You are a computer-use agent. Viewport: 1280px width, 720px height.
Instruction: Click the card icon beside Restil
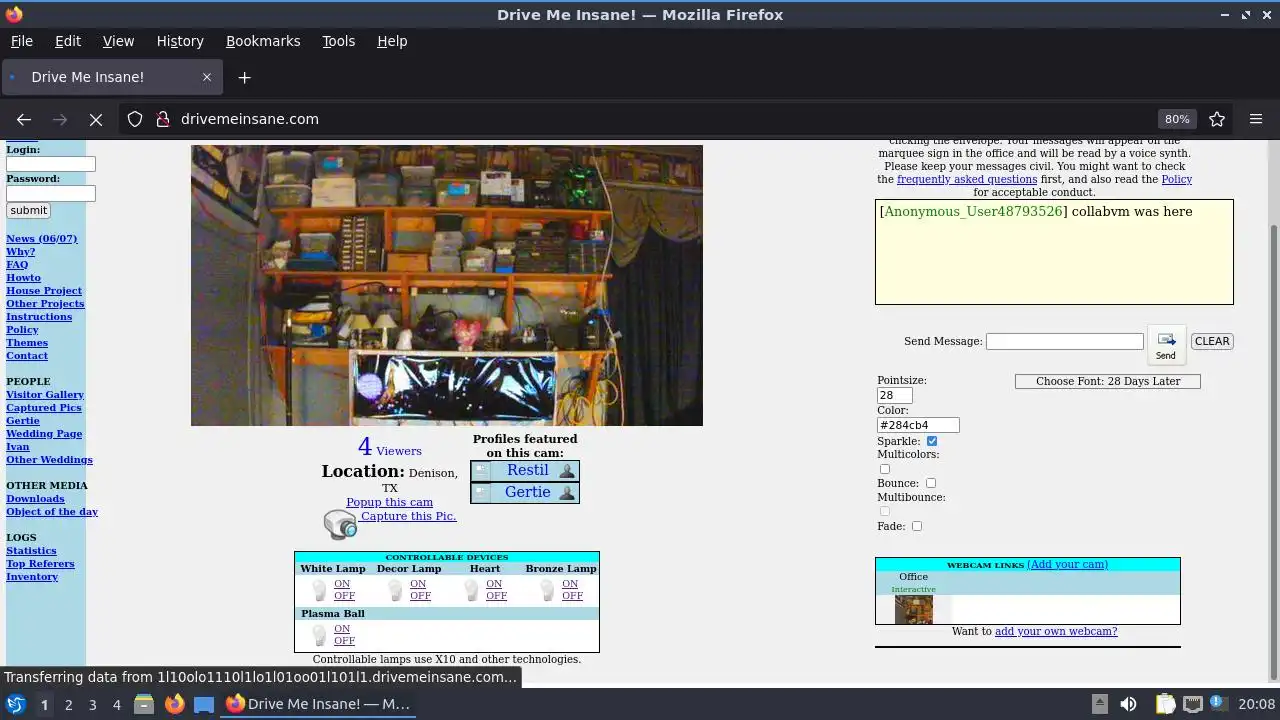click(x=481, y=471)
